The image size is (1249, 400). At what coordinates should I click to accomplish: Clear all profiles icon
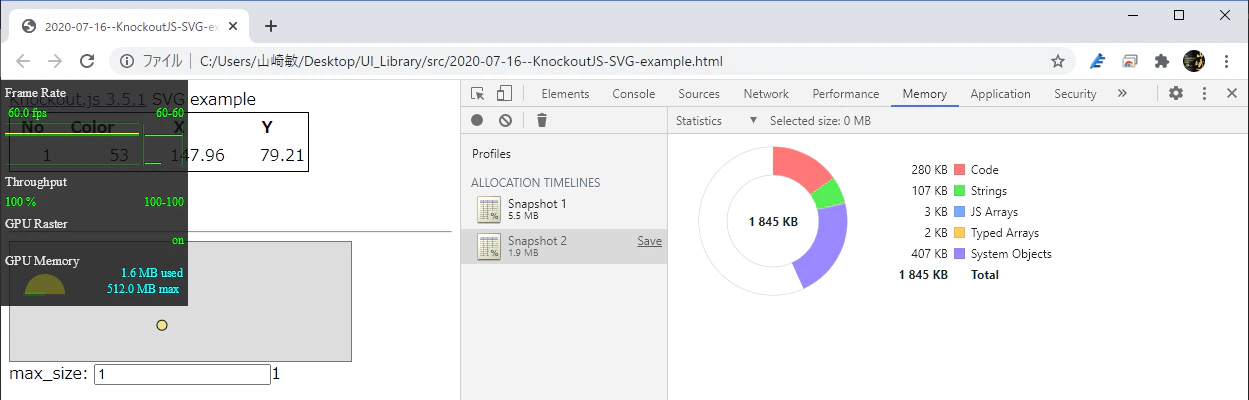pyautogui.click(x=505, y=121)
